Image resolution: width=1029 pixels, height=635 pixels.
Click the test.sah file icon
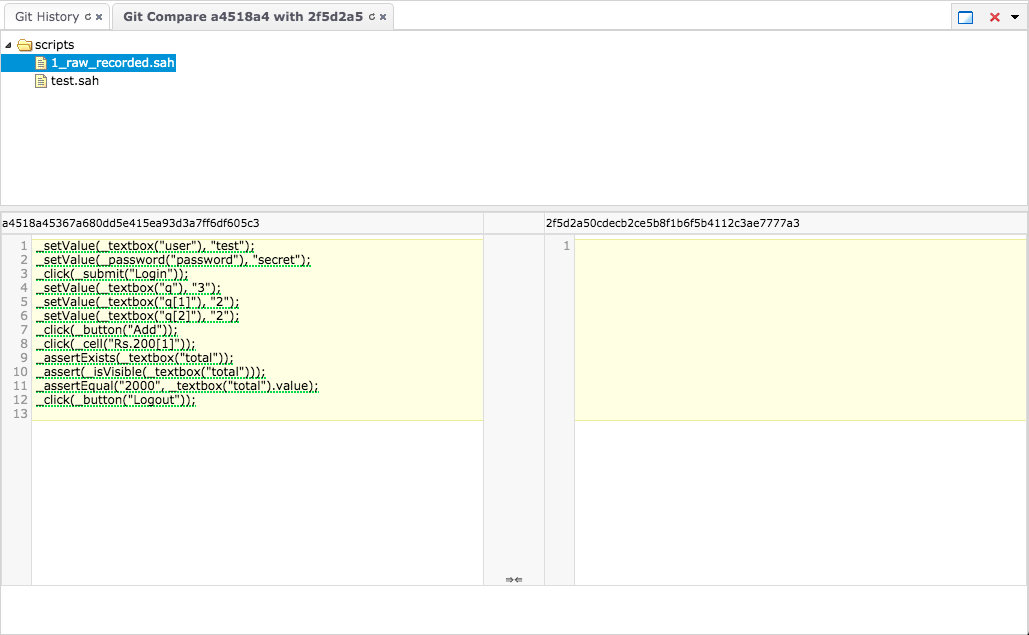pyautogui.click(x=41, y=81)
